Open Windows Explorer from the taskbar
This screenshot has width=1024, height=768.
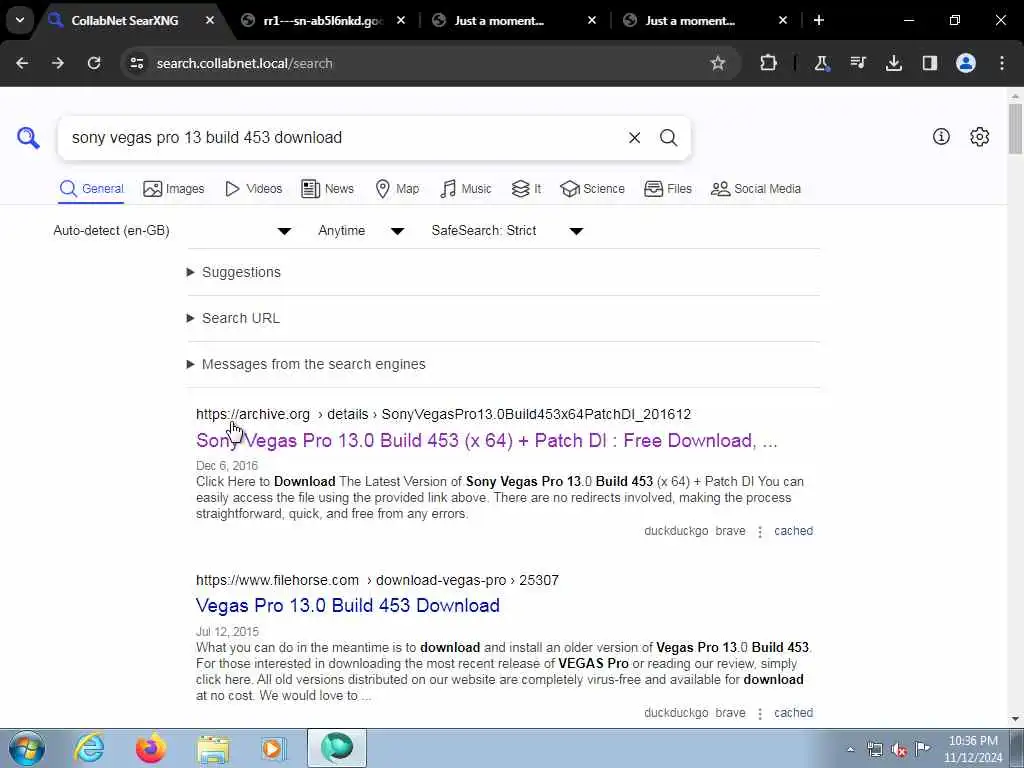coord(213,748)
